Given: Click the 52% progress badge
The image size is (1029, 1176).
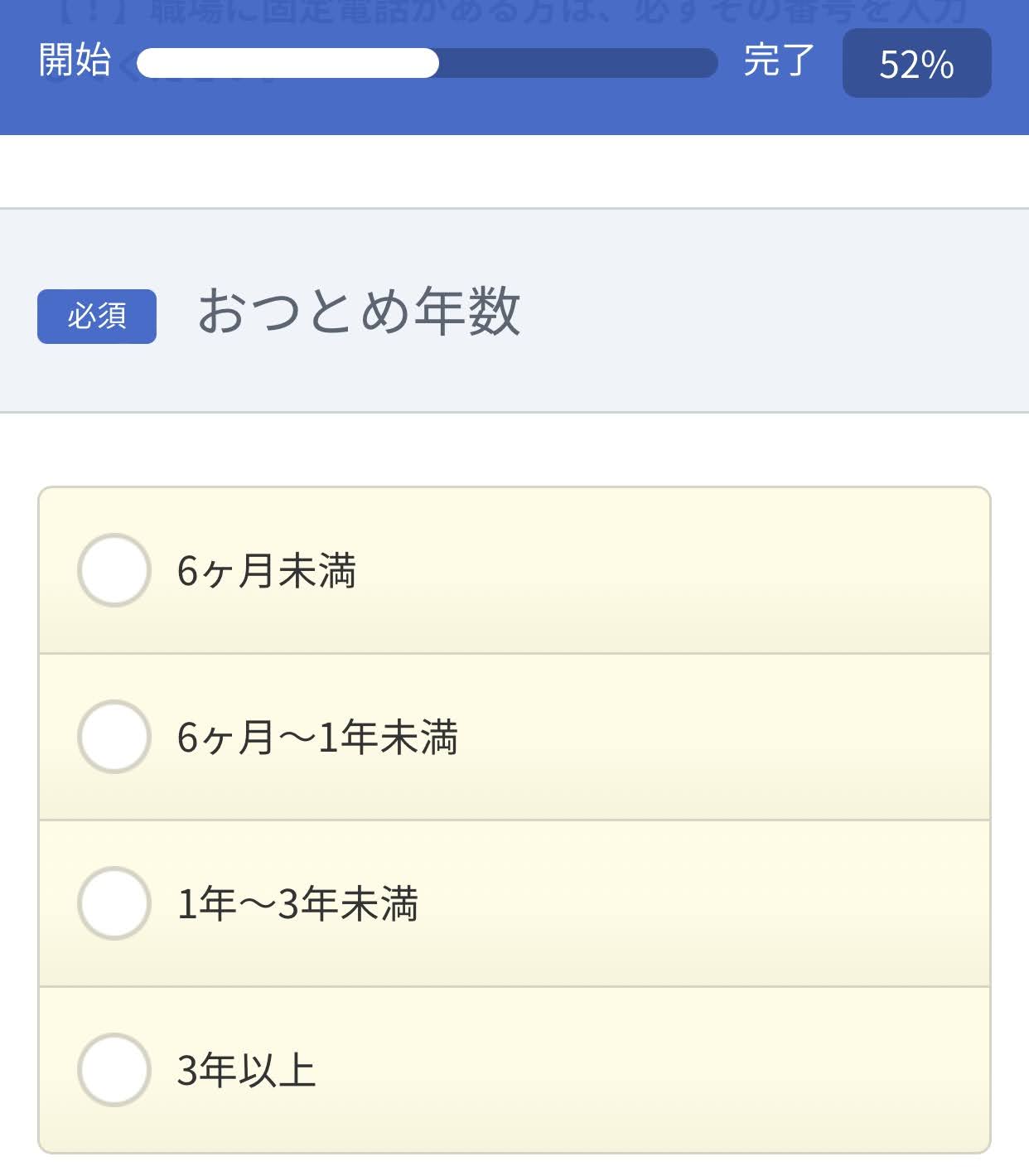Looking at the screenshot, I should pos(917,63).
